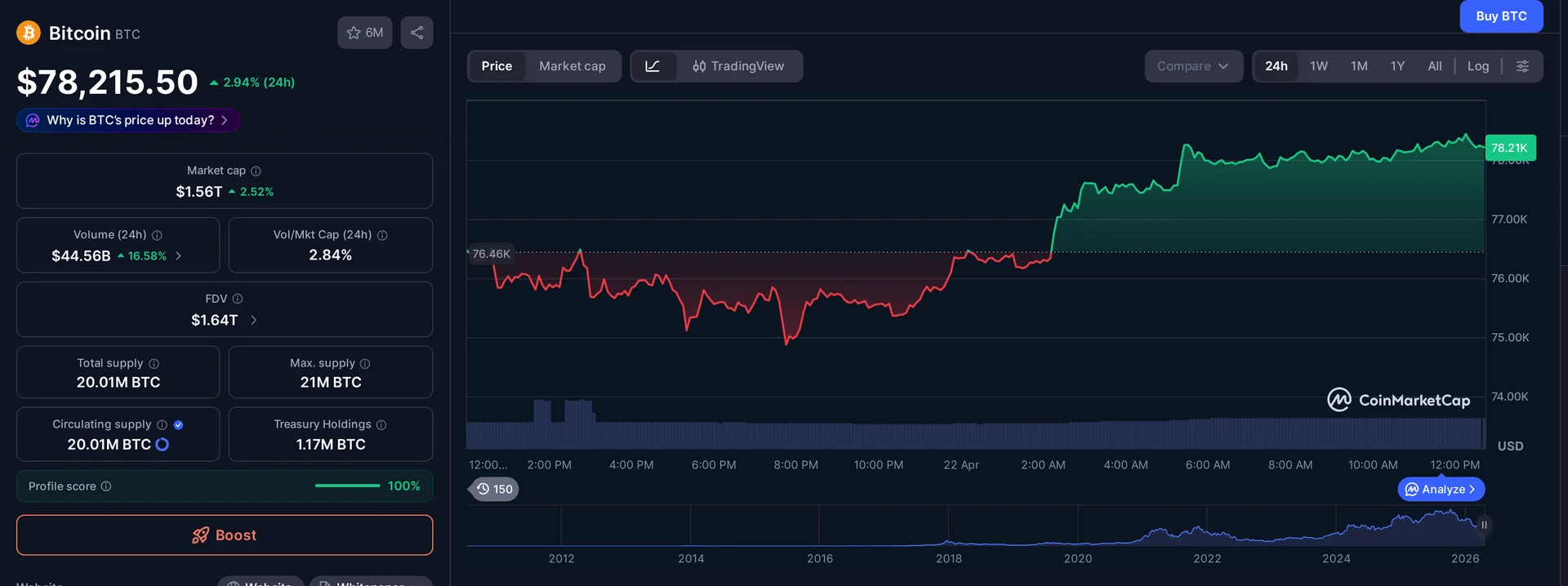Click the 1.17M BTC treasury value
Viewport: 1568px width, 586px height.
(331, 444)
